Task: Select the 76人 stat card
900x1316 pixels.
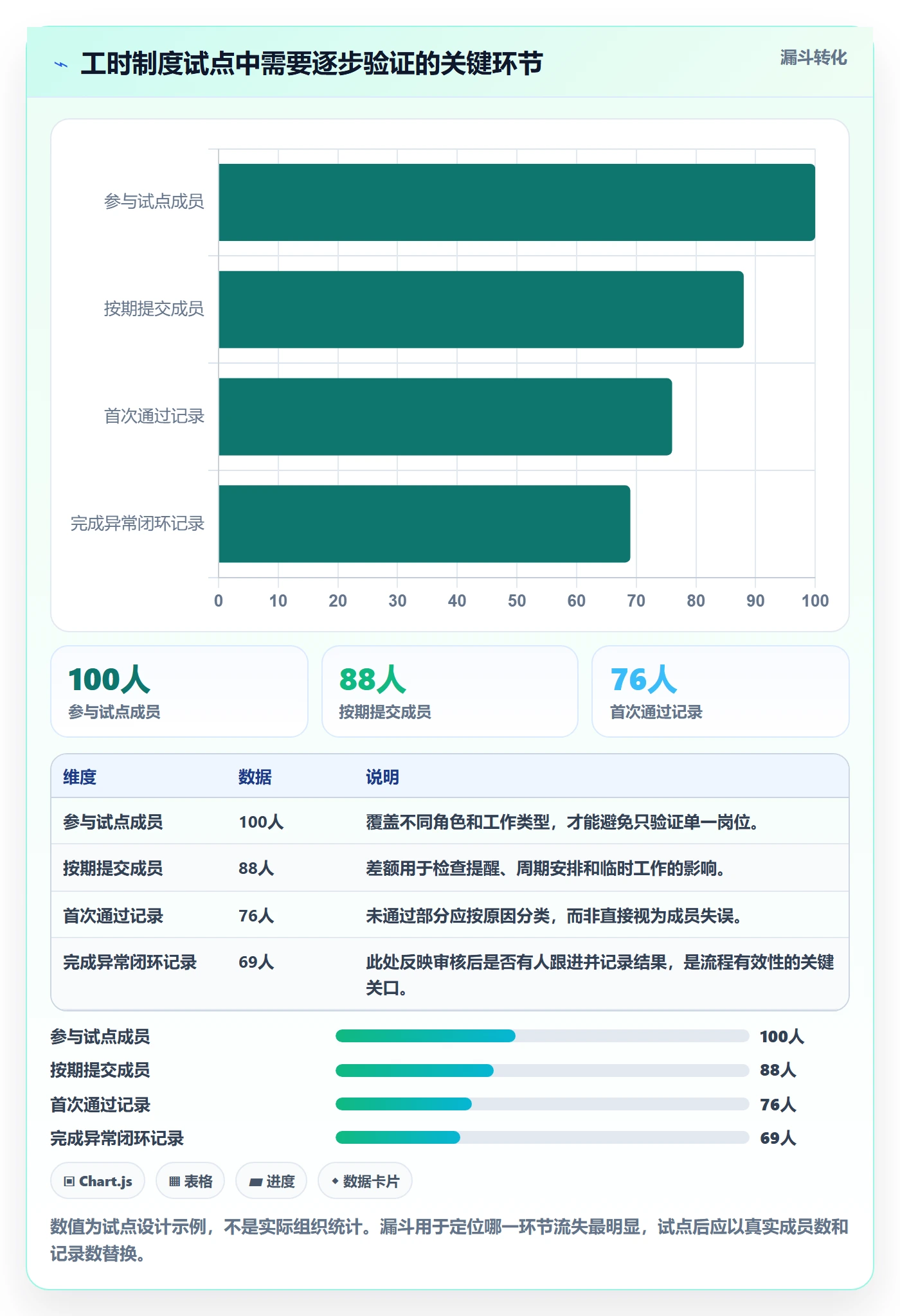Action: point(721,691)
